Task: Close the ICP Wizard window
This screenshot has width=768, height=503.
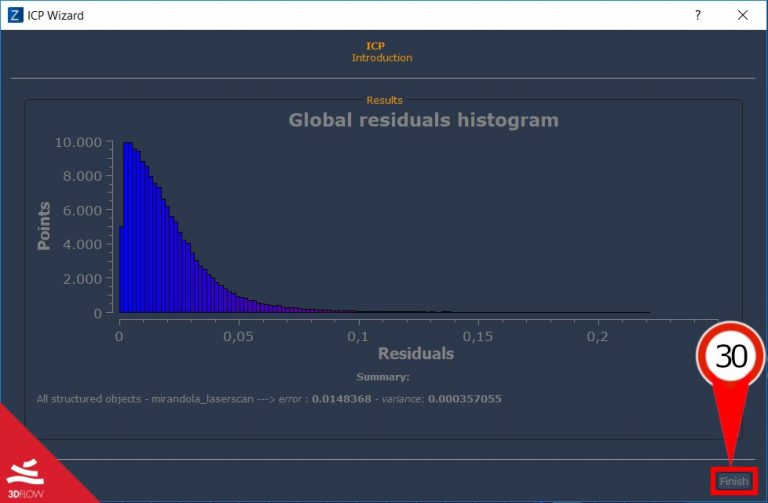Action: coord(743,15)
